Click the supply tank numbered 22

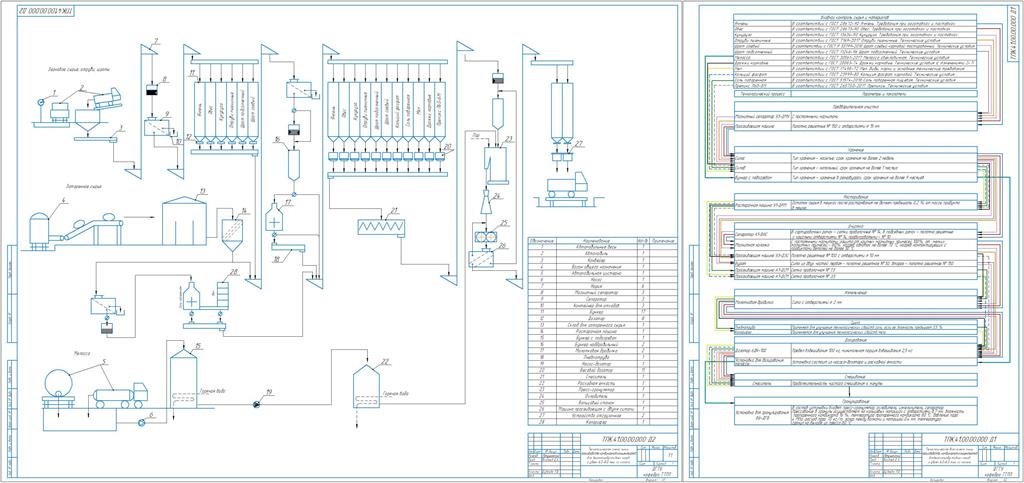[366, 386]
